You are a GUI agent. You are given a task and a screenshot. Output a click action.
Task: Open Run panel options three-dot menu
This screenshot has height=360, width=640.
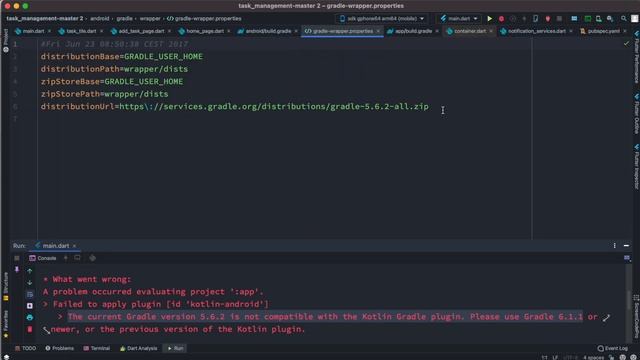(x=614, y=246)
